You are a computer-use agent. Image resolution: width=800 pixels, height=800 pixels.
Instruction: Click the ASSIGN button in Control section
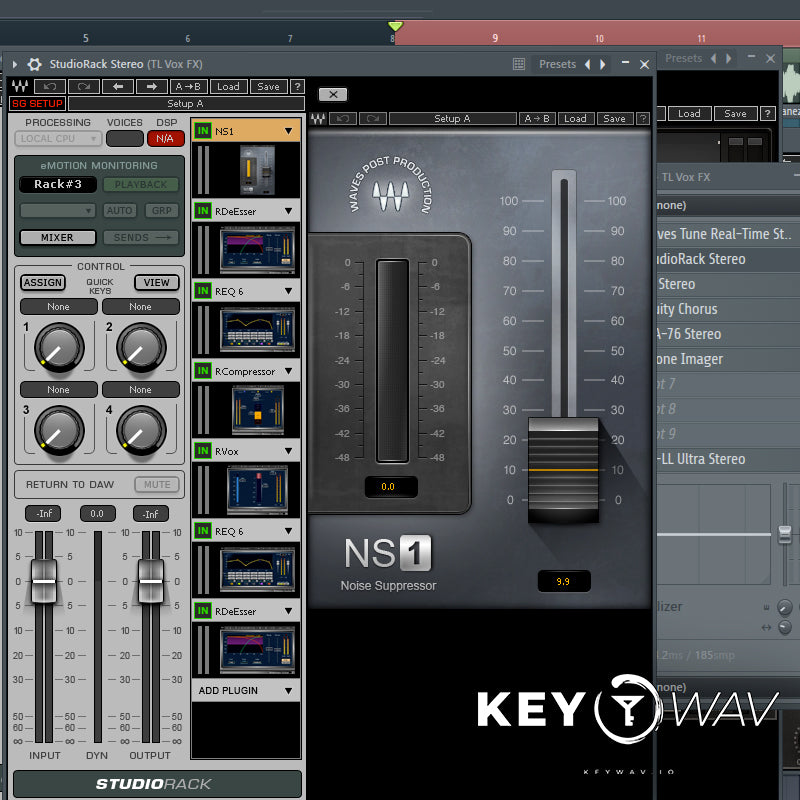click(x=43, y=283)
